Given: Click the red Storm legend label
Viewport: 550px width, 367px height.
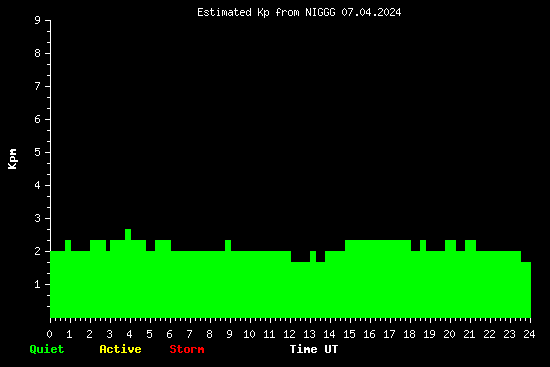Looking at the screenshot, I should point(187,349).
